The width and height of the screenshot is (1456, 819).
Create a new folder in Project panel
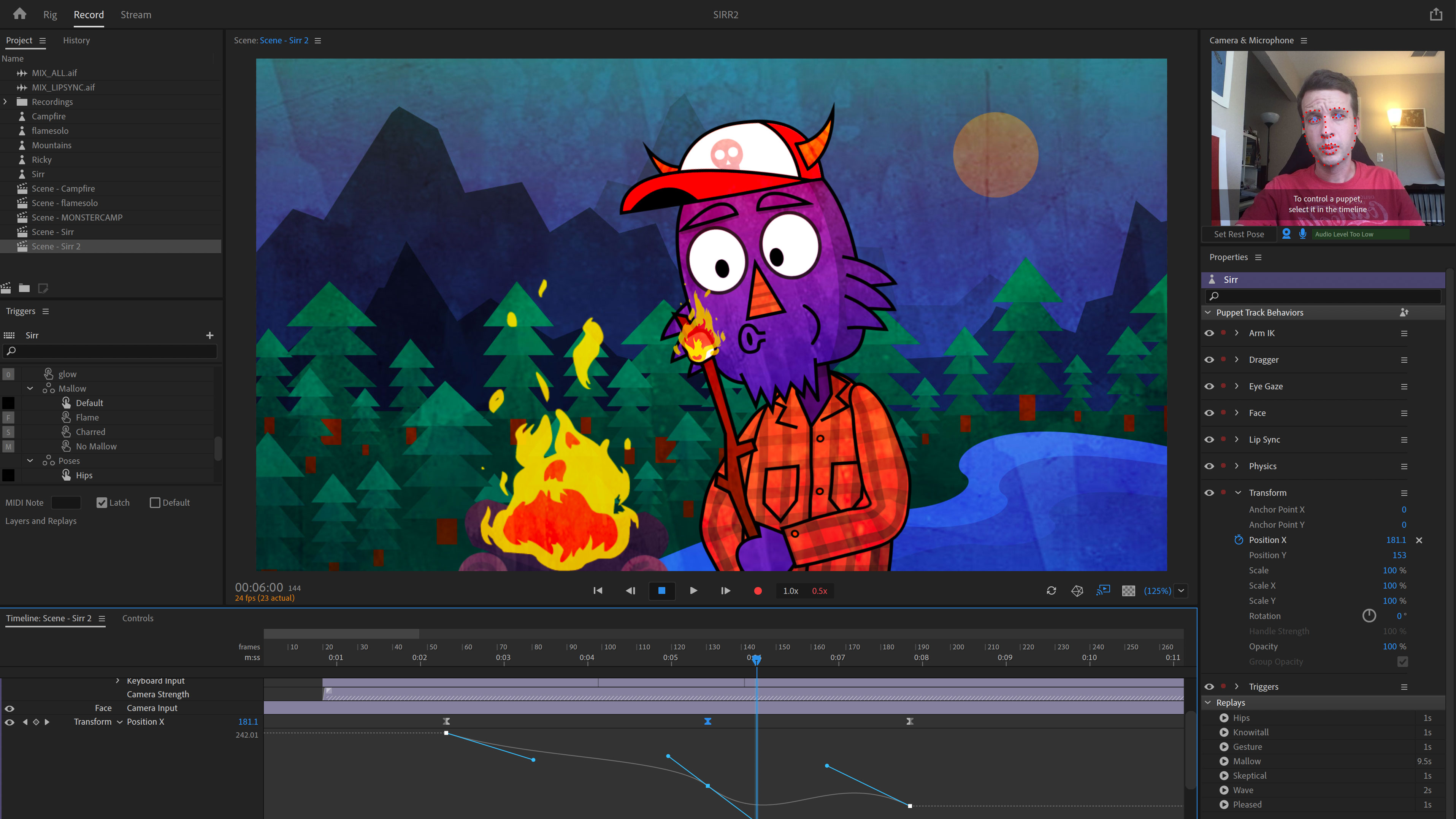pos(24,288)
